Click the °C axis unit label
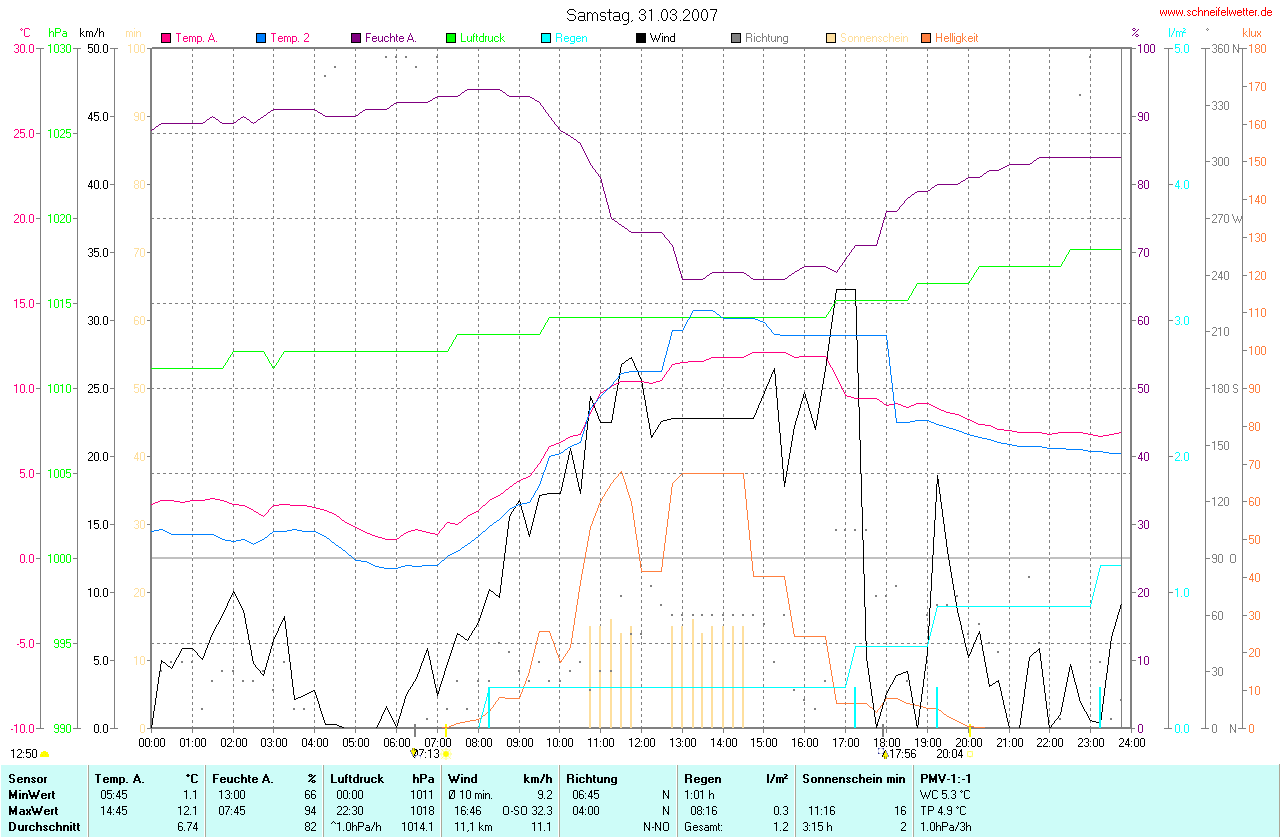Screen dimensions: 1280x837 25,33
